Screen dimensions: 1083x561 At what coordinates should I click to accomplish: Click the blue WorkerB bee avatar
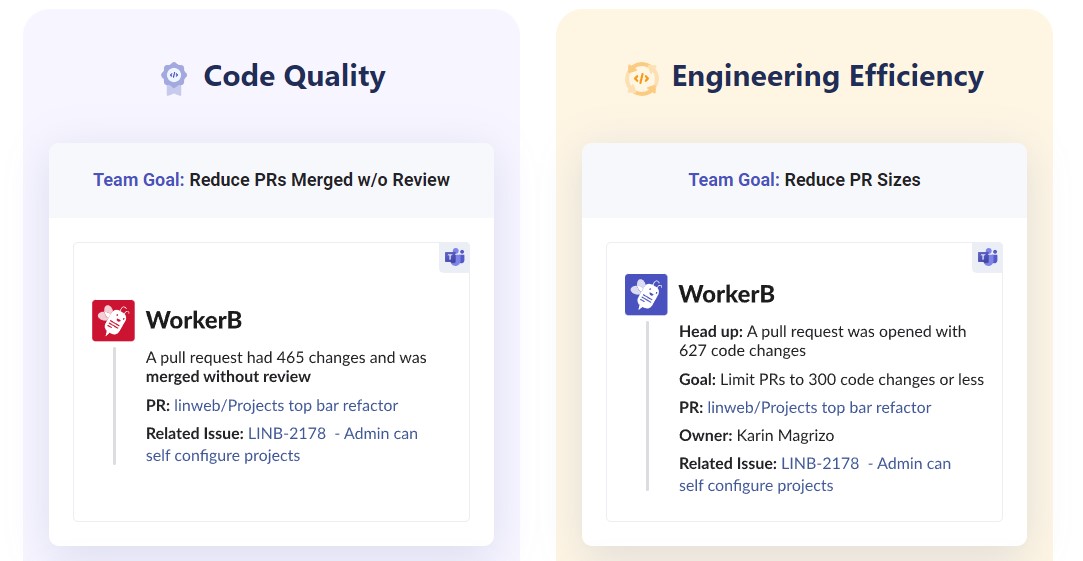[x=646, y=295]
